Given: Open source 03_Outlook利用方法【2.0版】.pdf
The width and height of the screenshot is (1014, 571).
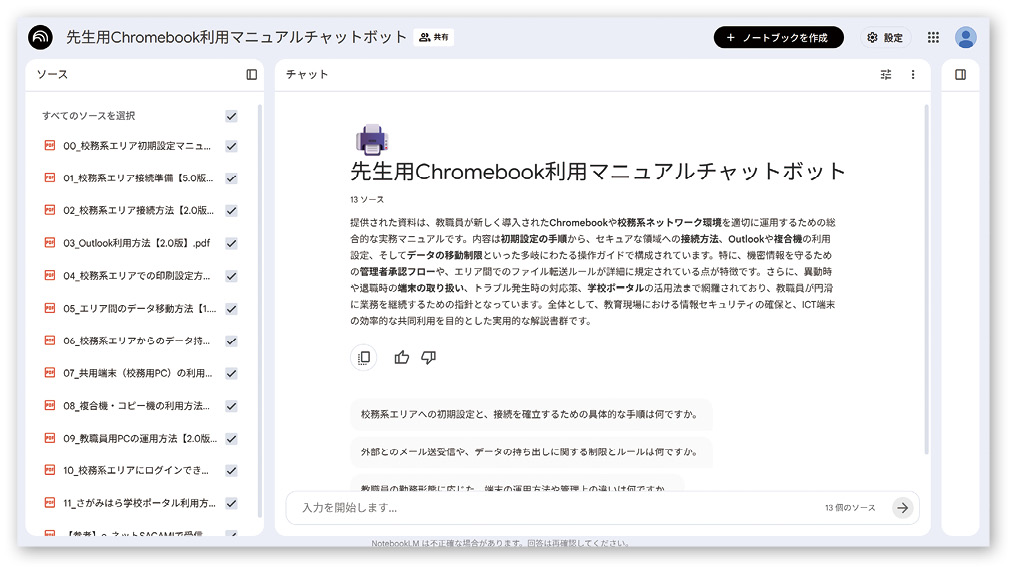Looking at the screenshot, I should pos(136,243).
